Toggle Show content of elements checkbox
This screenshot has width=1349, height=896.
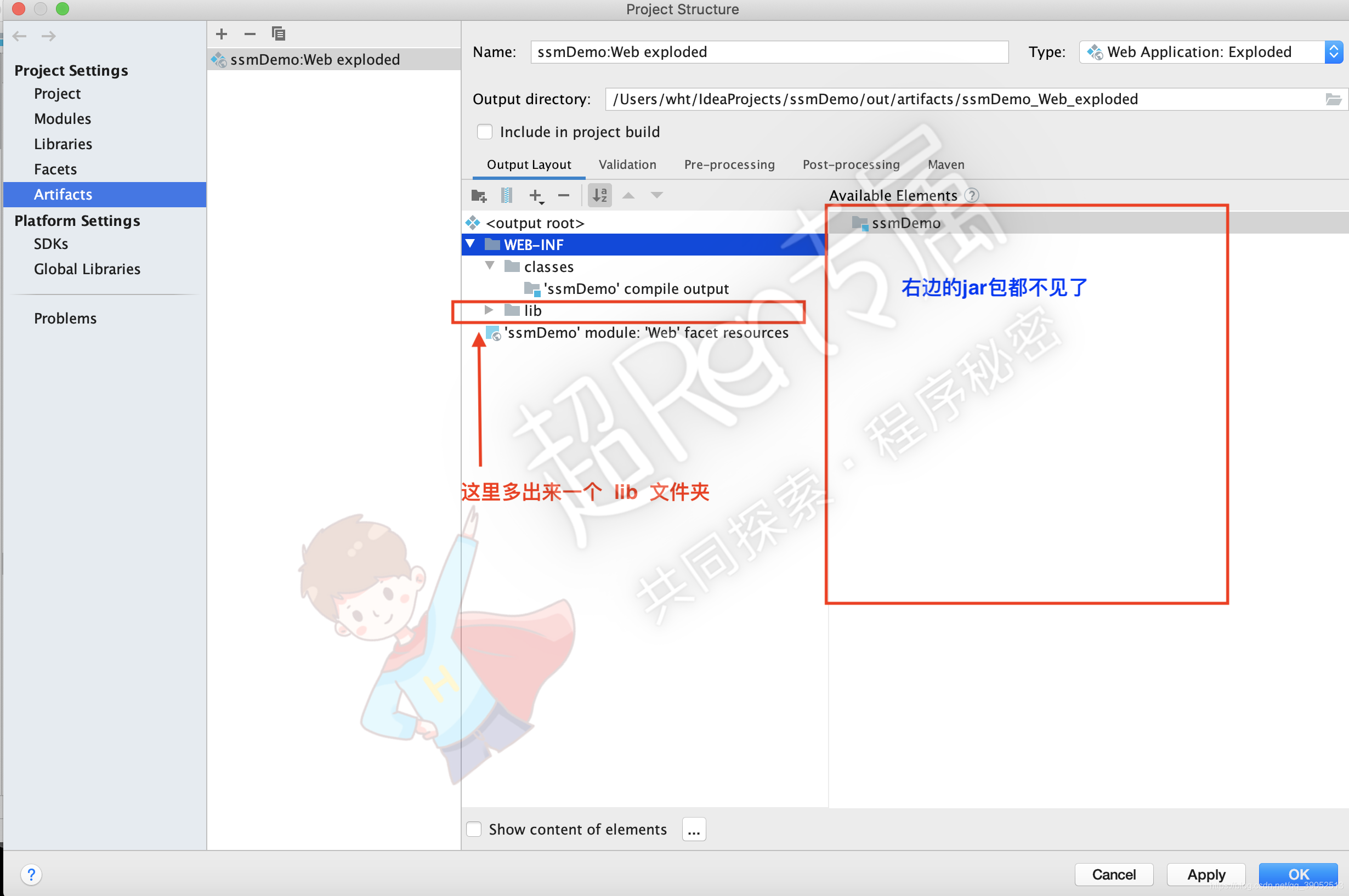point(474,829)
